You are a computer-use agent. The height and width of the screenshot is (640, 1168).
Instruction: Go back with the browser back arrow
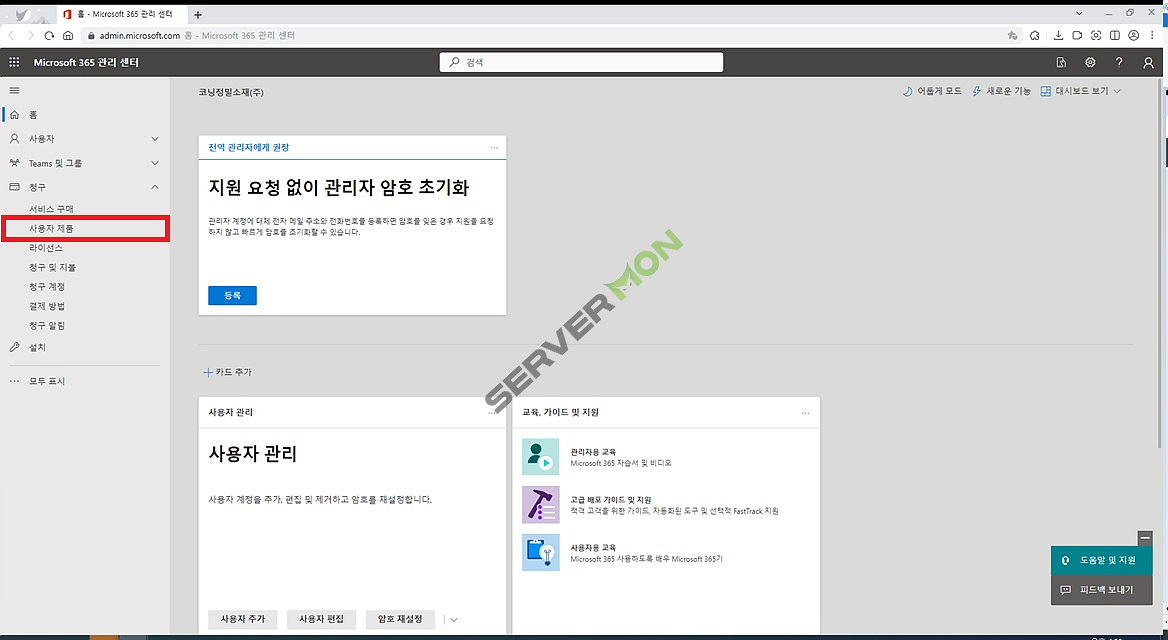tap(12, 35)
